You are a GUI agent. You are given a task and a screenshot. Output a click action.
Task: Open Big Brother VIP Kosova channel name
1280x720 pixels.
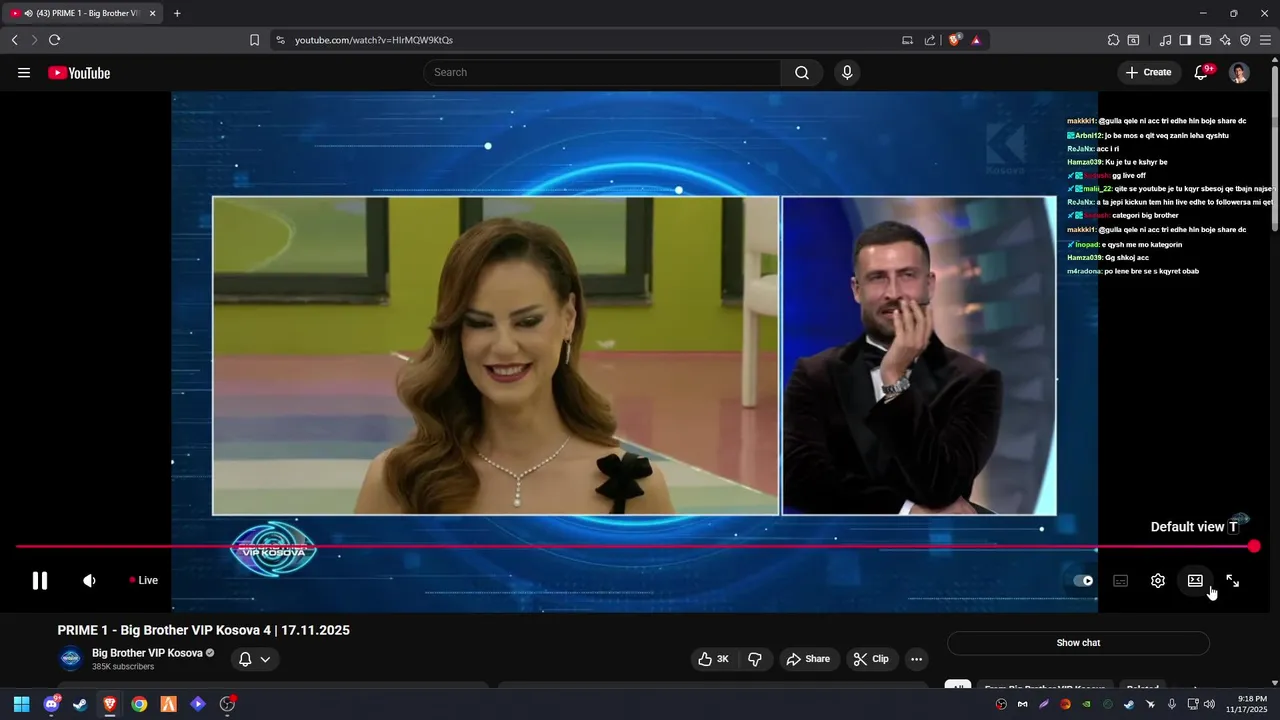[147, 653]
